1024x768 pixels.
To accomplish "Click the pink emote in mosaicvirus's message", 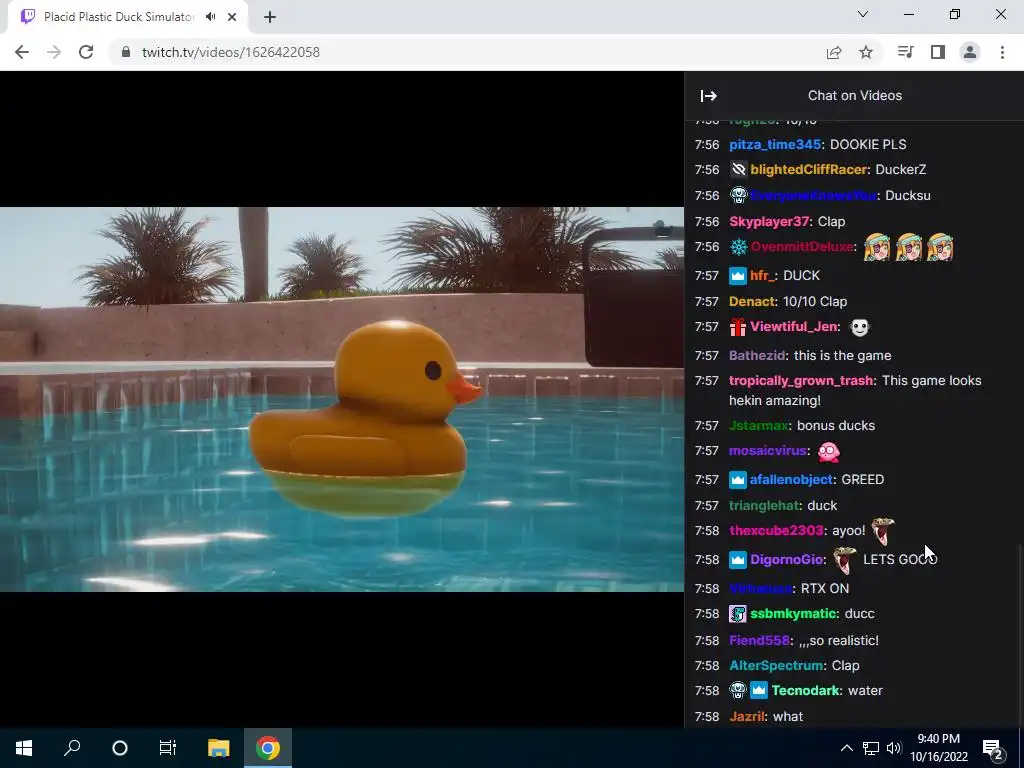I will [x=829, y=451].
